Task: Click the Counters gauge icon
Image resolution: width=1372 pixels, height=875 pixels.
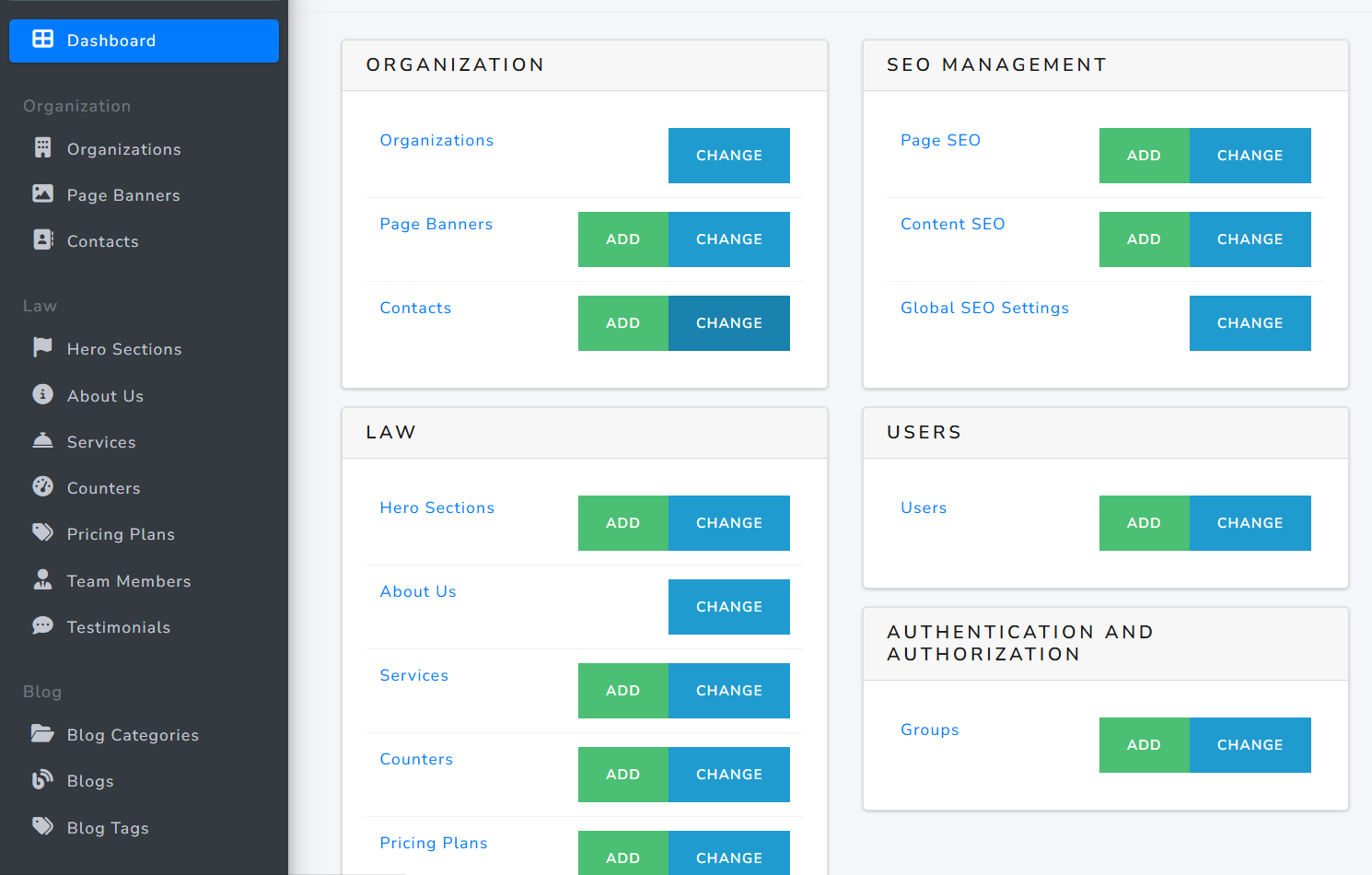Action: (42, 487)
